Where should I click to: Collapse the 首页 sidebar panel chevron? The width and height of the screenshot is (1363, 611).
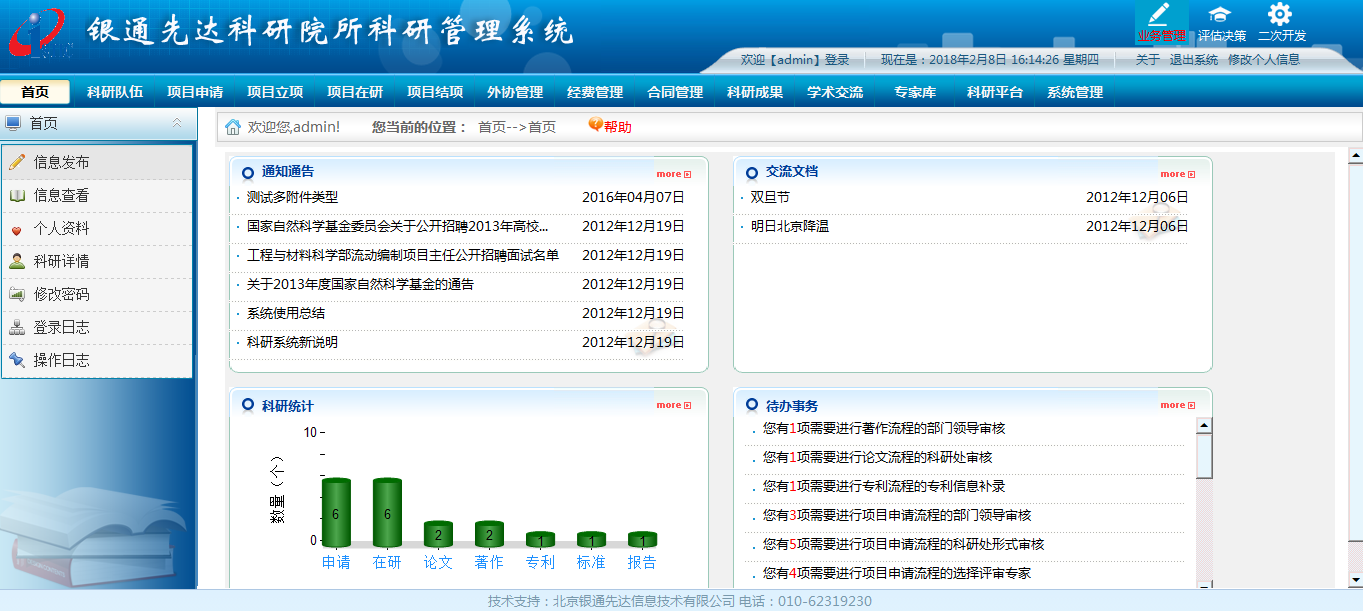(177, 123)
